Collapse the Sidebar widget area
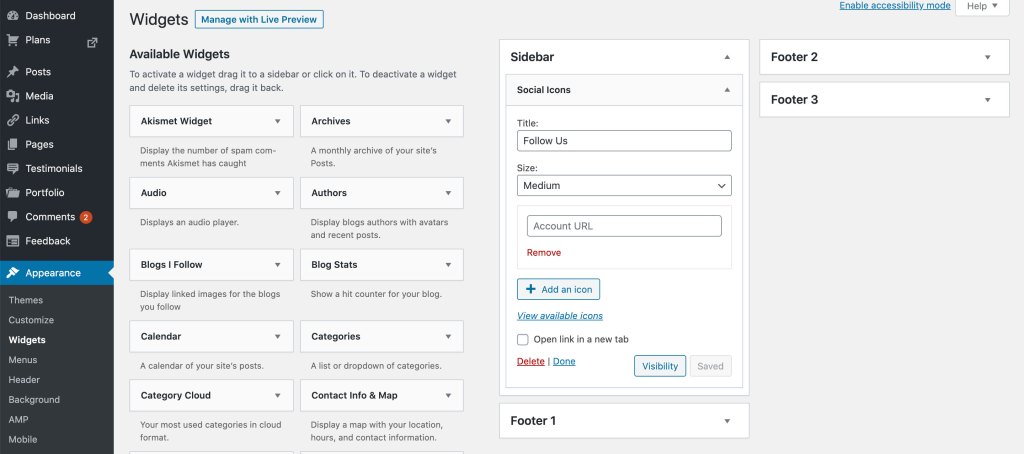 (727, 57)
